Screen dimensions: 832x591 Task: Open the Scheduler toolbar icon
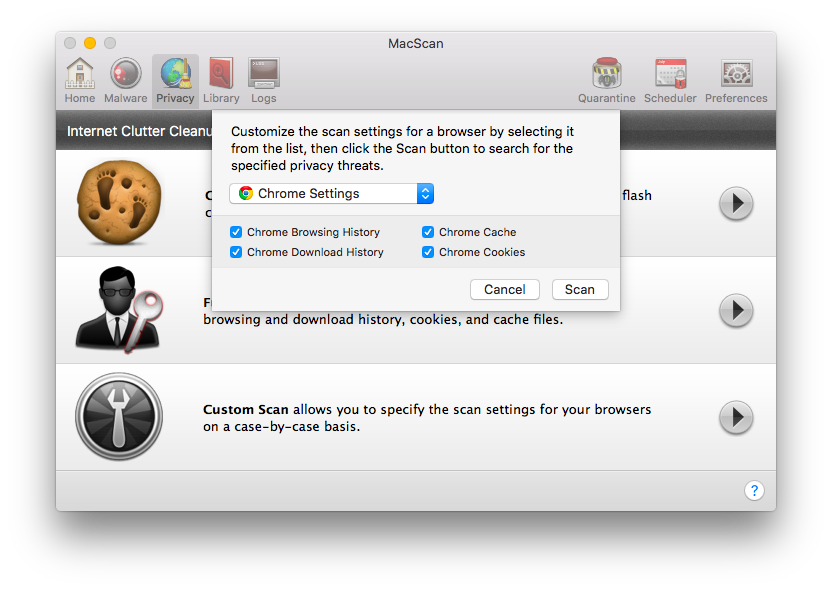click(x=670, y=81)
